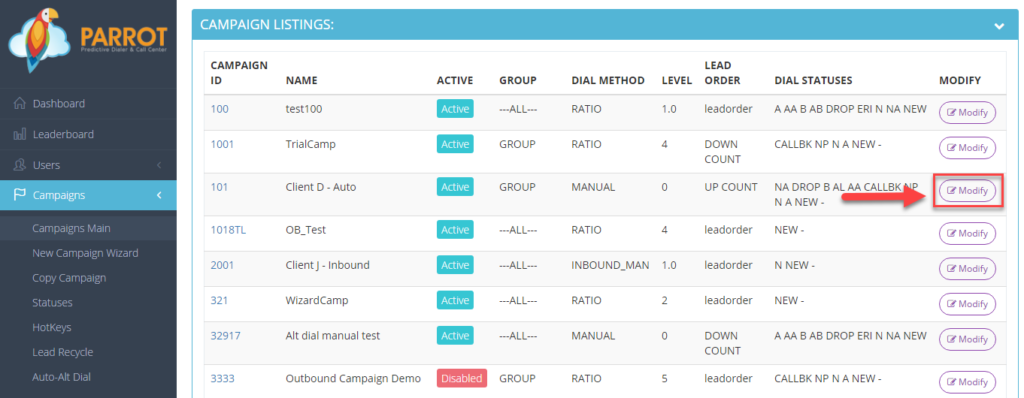Open campaign ID 1018TL link
The image size is (1024, 398).
click(228, 230)
